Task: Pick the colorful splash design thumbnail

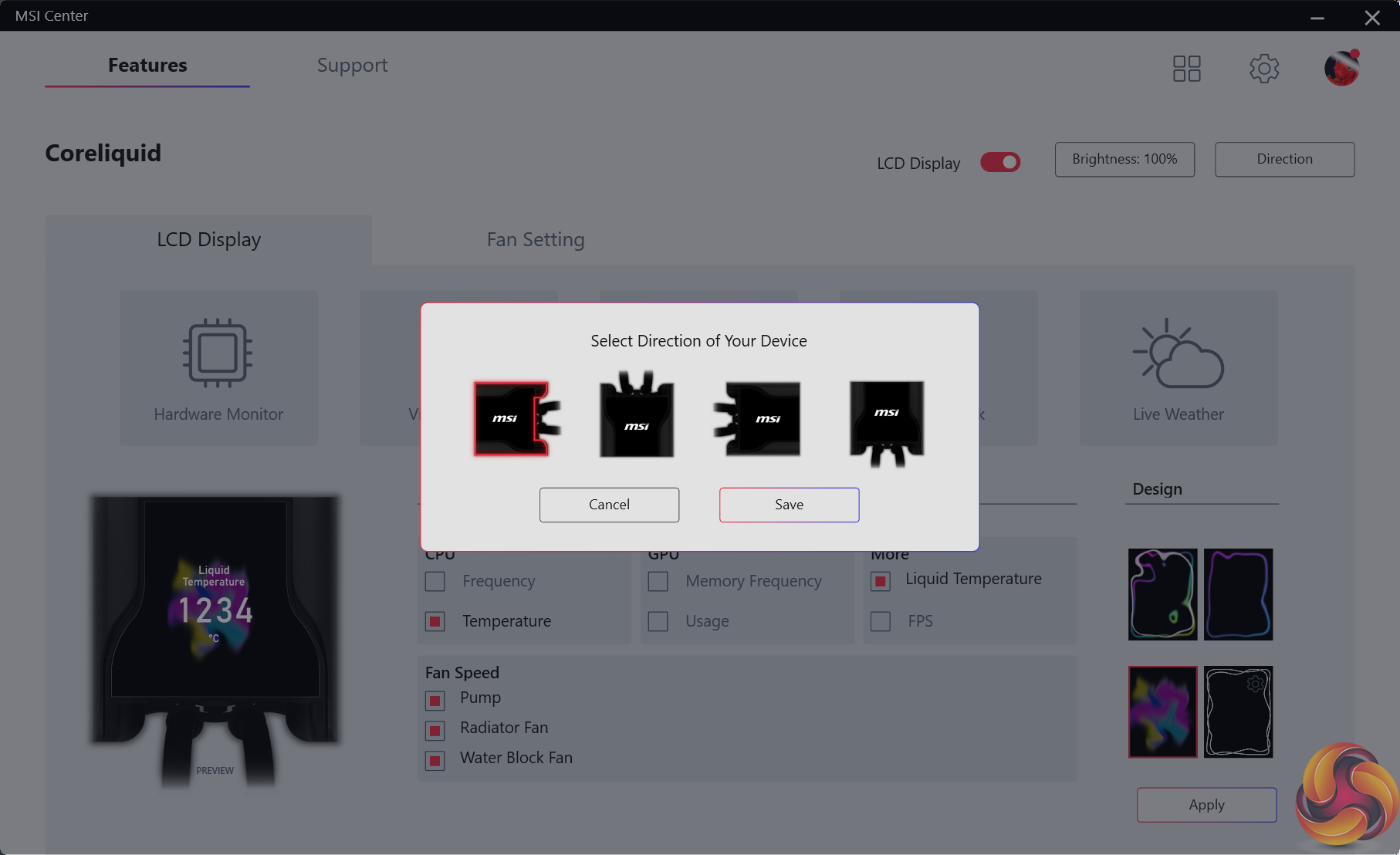Action: coord(1162,711)
